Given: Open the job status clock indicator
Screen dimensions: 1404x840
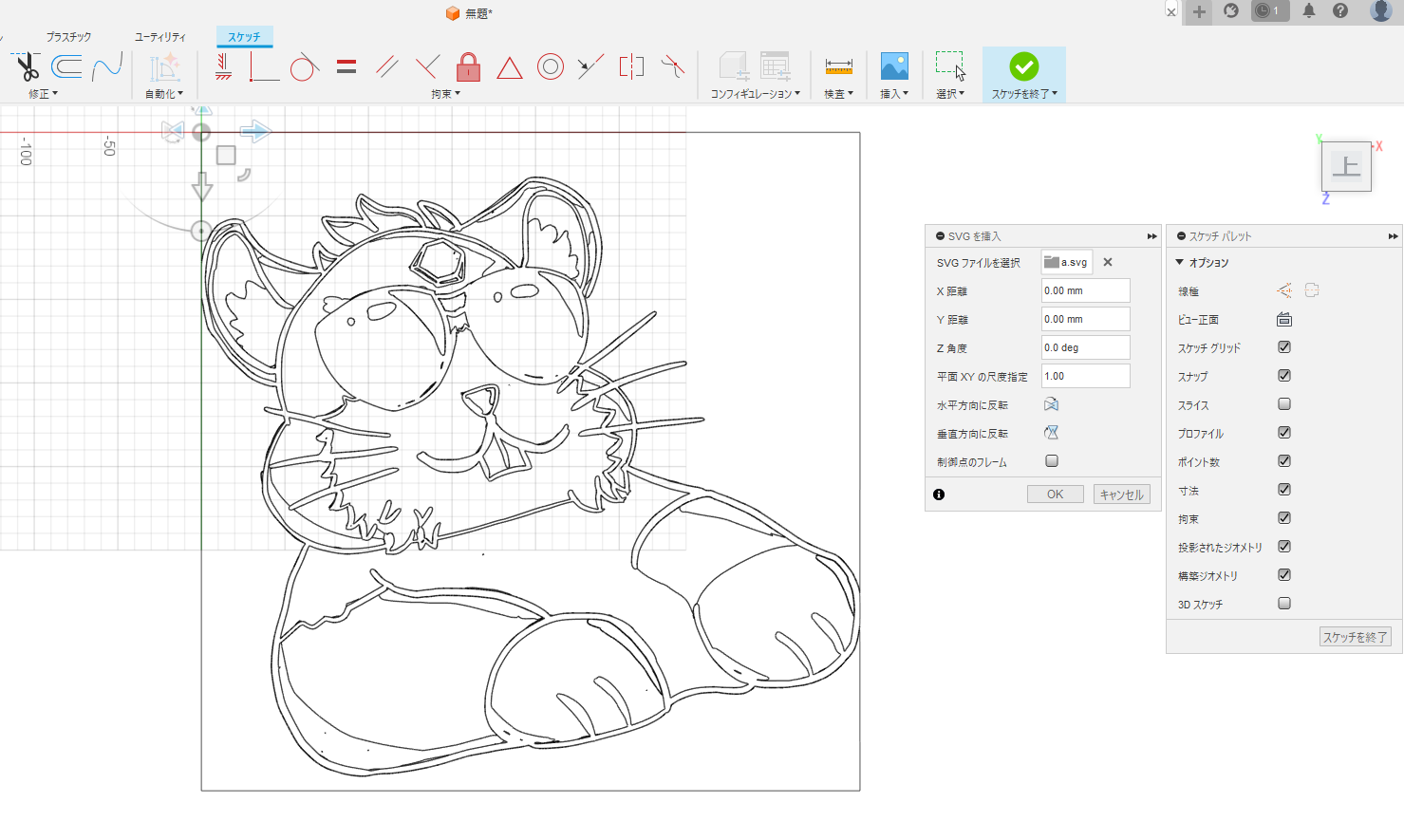Looking at the screenshot, I should pyautogui.click(x=1269, y=11).
